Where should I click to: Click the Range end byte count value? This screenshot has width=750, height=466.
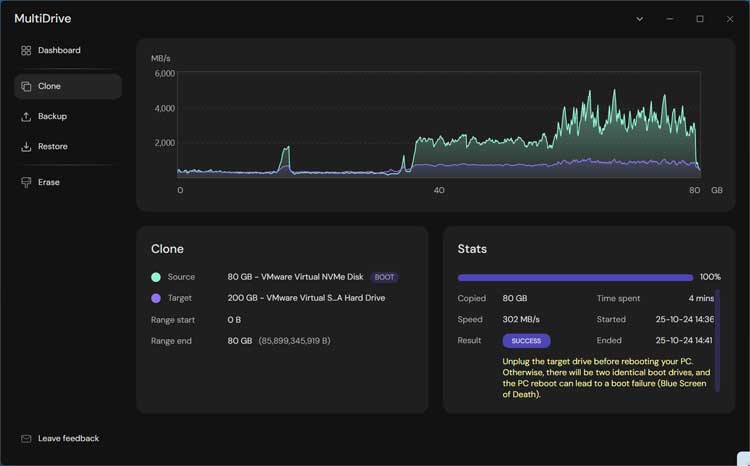pos(294,341)
